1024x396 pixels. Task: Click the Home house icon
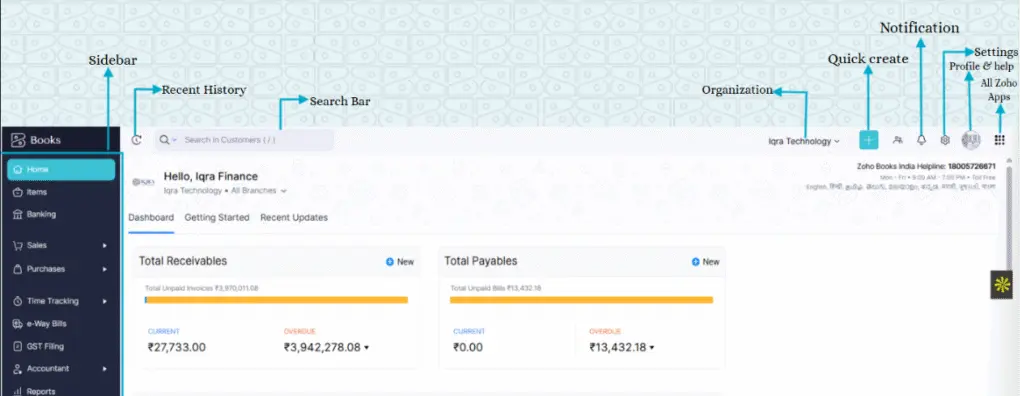click(x=18, y=169)
